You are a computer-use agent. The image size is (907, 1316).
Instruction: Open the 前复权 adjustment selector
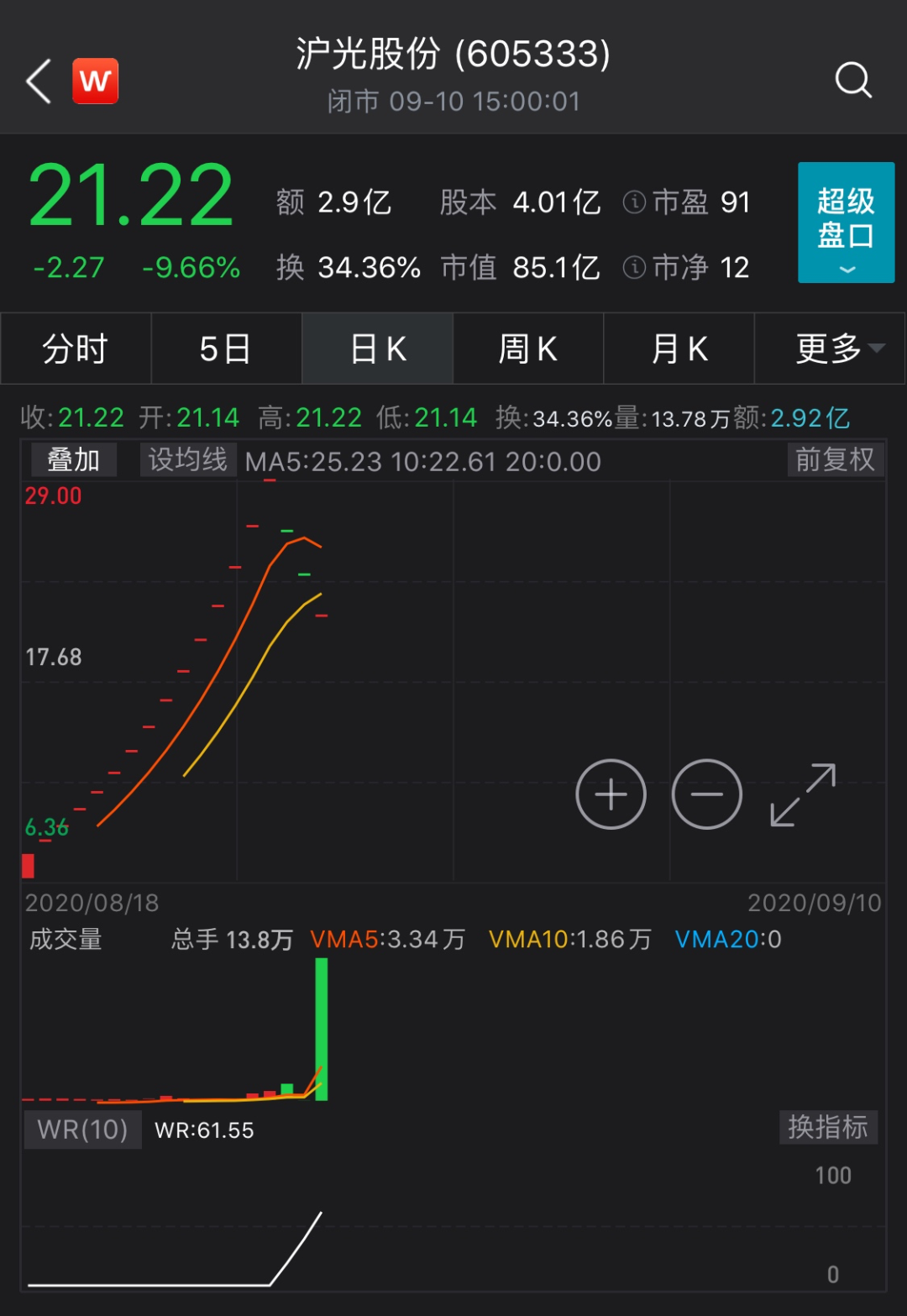pos(835,459)
